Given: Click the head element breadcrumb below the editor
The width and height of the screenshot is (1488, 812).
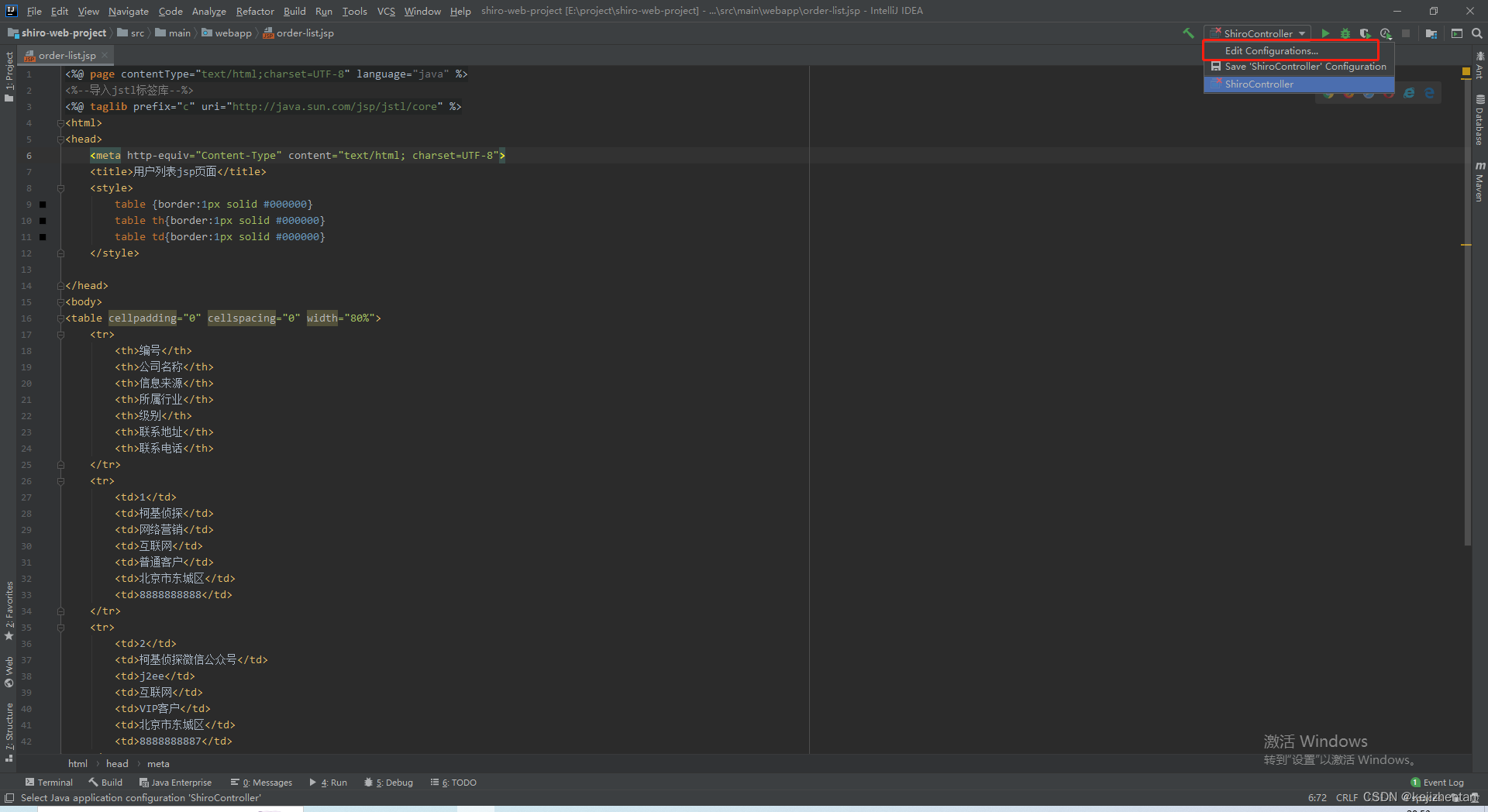Looking at the screenshot, I should coord(117,764).
